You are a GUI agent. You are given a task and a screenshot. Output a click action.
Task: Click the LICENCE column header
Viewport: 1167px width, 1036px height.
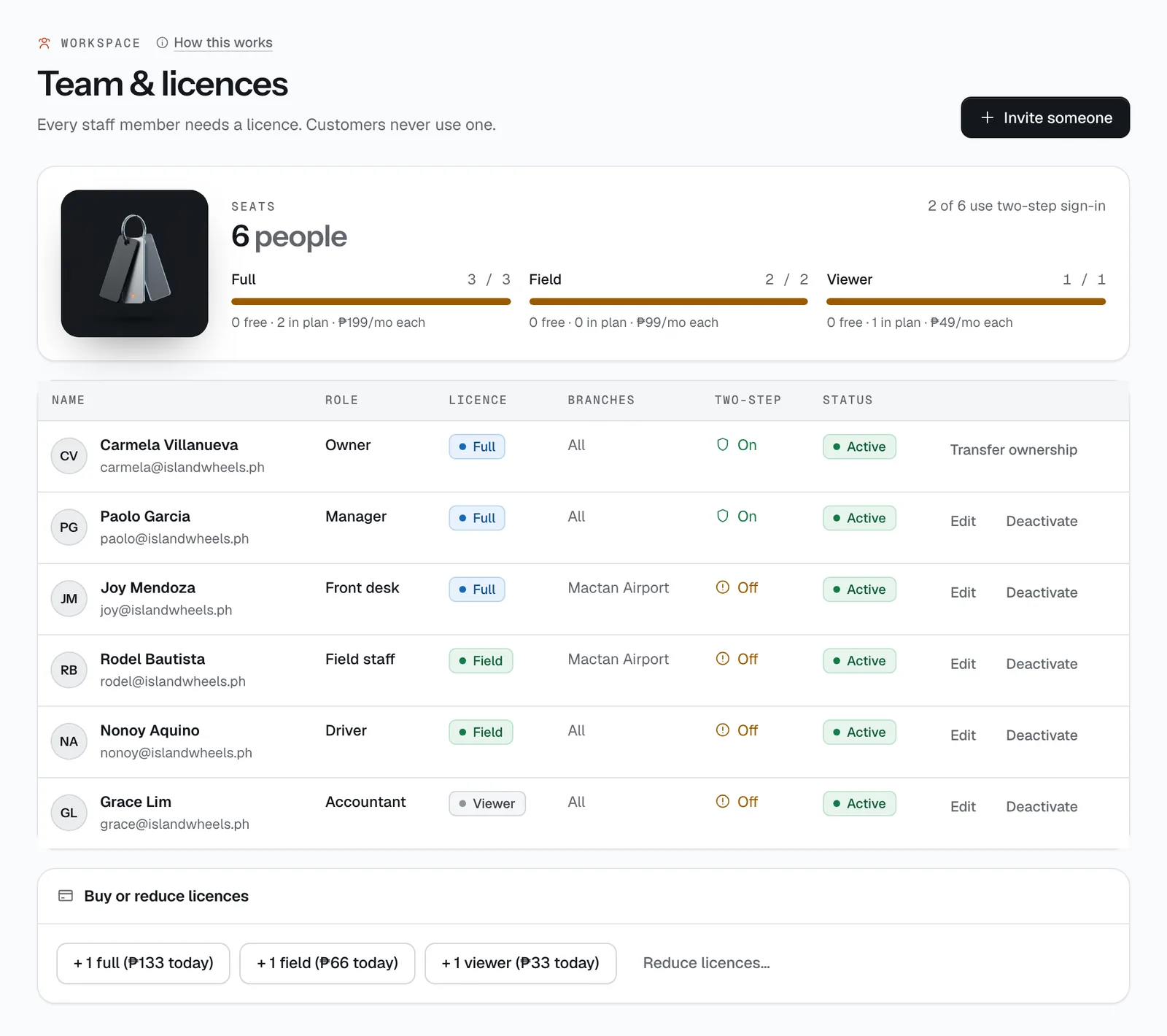[478, 400]
